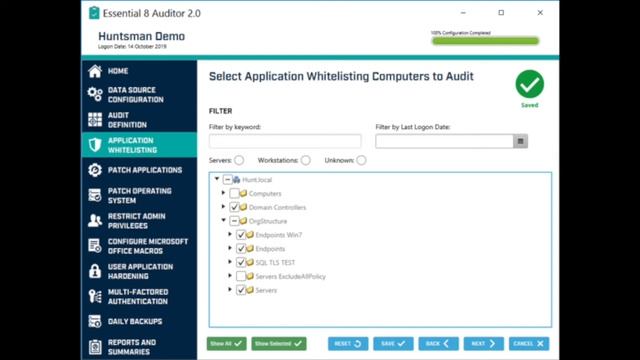Collapse the OrgStructure tree node
Screen dimensions: 640x360
click(x=224, y=220)
